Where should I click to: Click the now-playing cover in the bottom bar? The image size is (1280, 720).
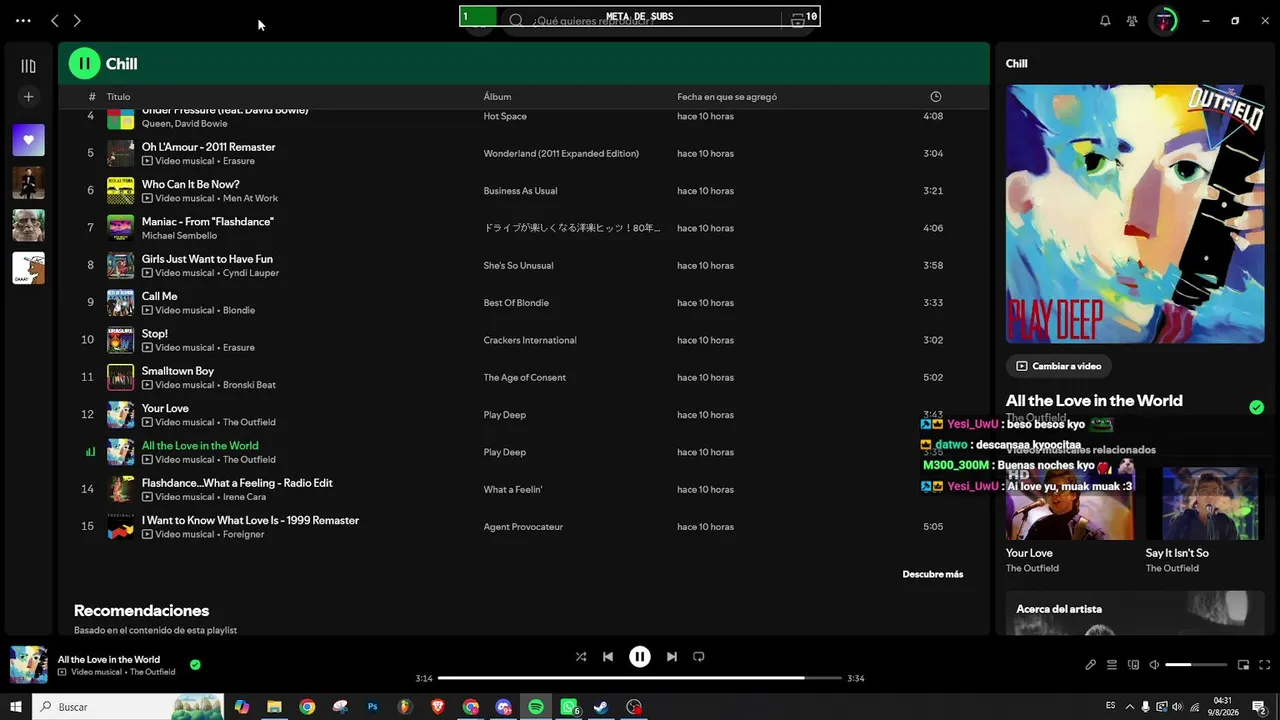coord(29,665)
